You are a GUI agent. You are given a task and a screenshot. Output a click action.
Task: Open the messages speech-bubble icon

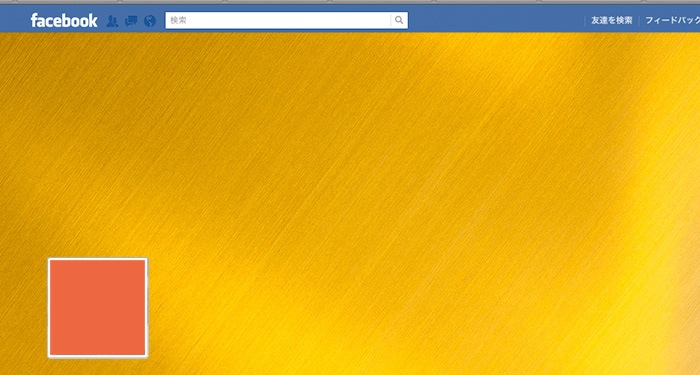(x=131, y=21)
